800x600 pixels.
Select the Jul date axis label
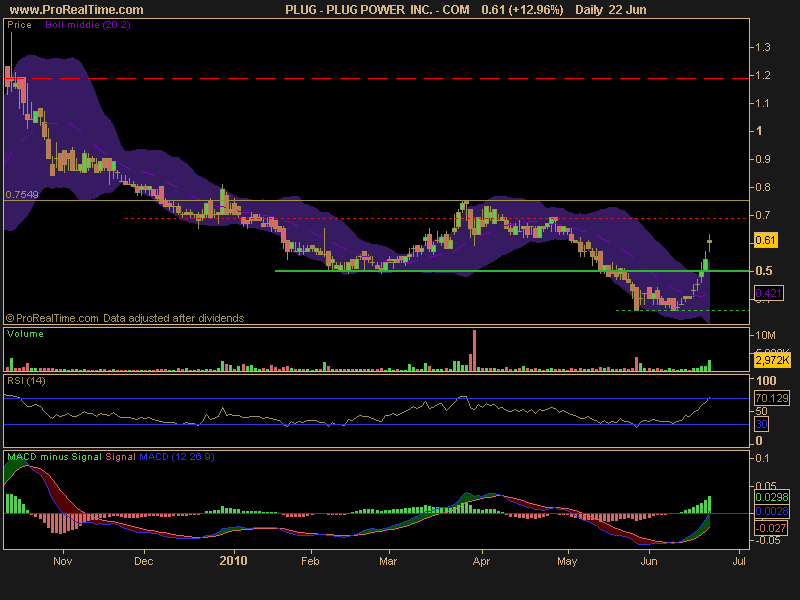click(x=738, y=561)
